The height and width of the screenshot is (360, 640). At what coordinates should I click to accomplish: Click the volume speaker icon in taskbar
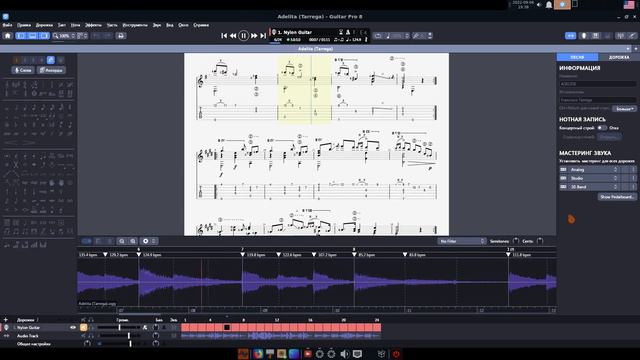pyautogui.click(x=344, y=354)
